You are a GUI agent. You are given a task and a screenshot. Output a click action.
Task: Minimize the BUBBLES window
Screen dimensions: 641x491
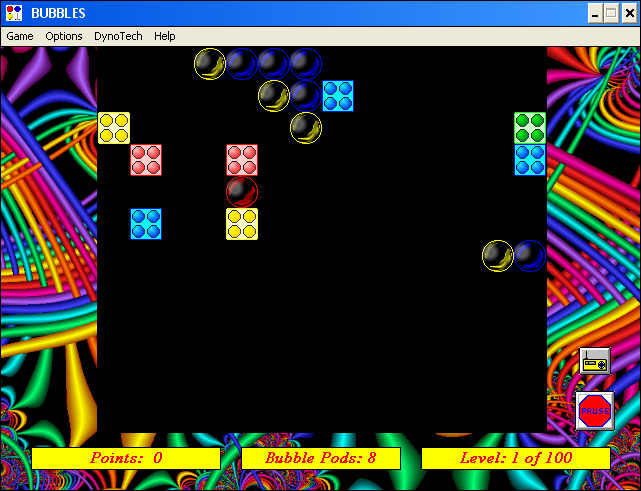[x=595, y=13]
